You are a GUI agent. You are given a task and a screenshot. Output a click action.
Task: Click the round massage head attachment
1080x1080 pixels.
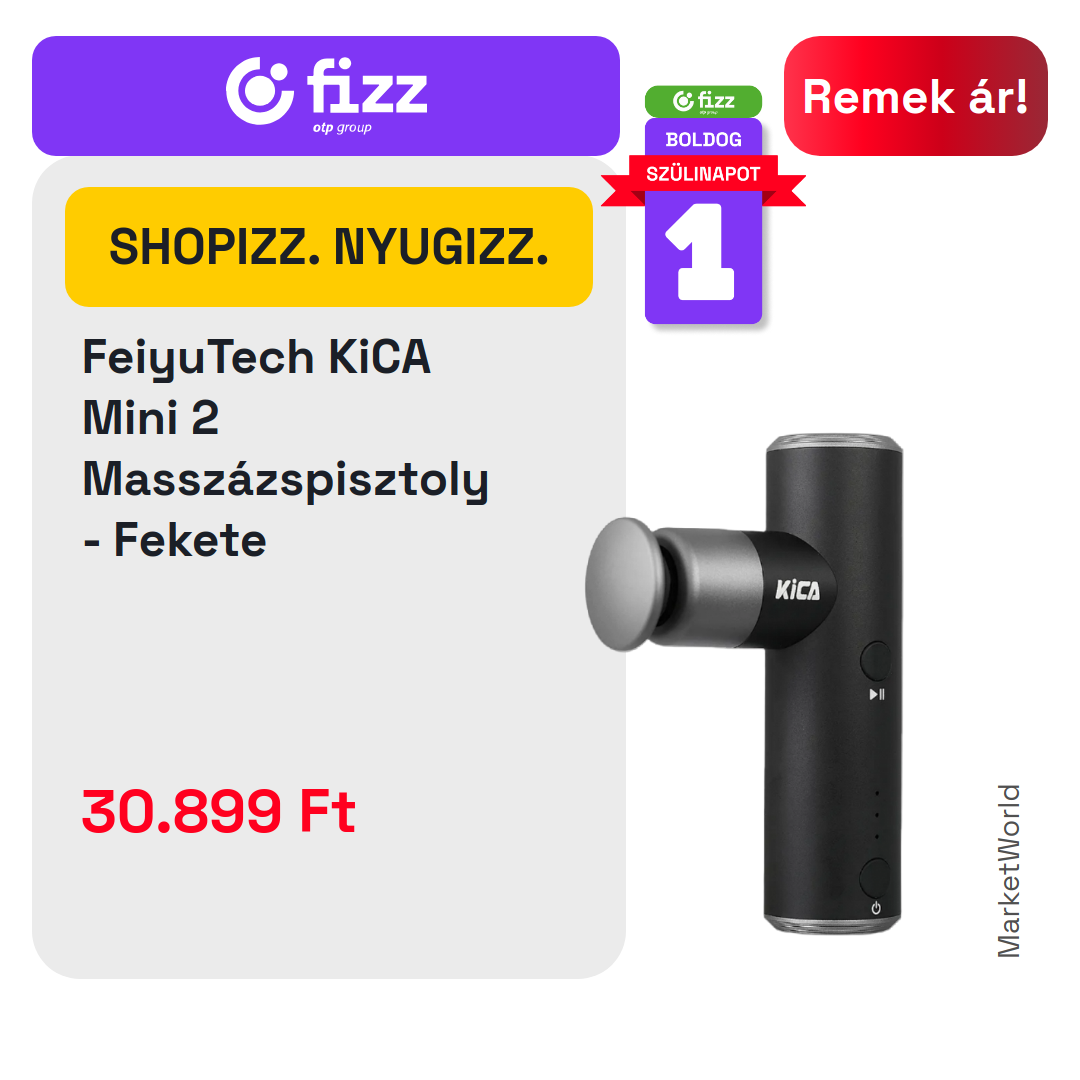(624, 584)
